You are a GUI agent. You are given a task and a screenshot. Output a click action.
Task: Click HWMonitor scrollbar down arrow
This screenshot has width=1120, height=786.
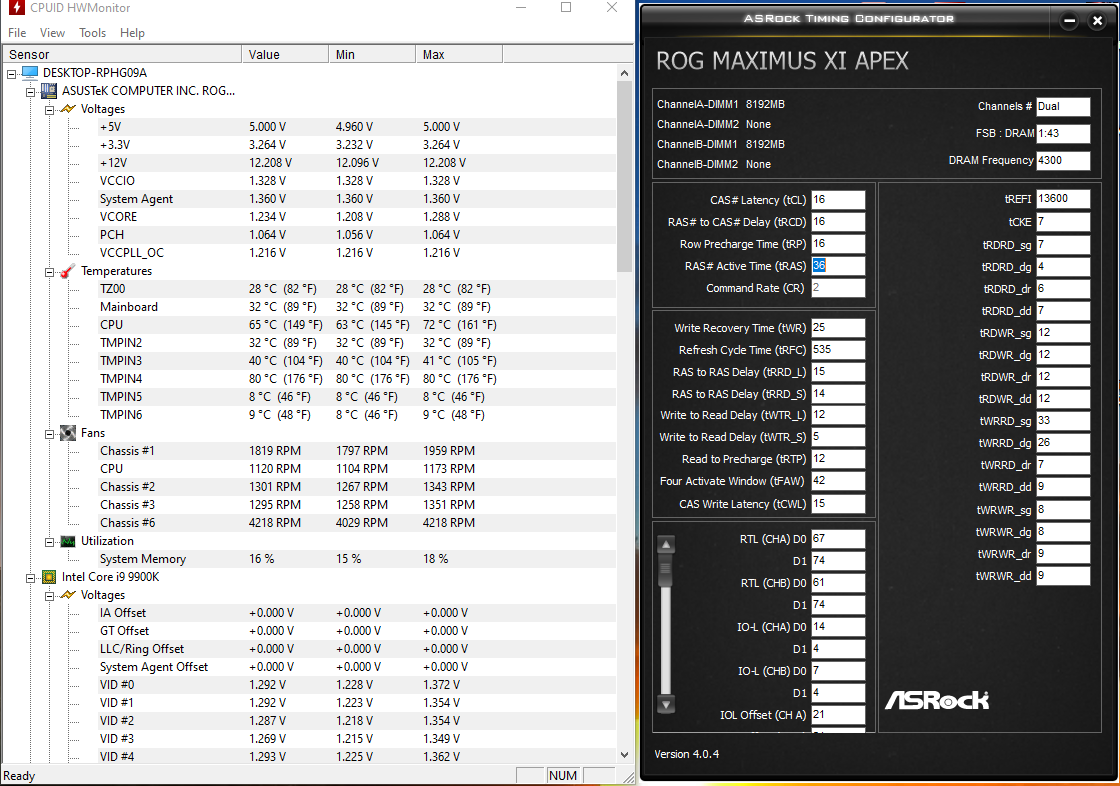(x=624, y=755)
